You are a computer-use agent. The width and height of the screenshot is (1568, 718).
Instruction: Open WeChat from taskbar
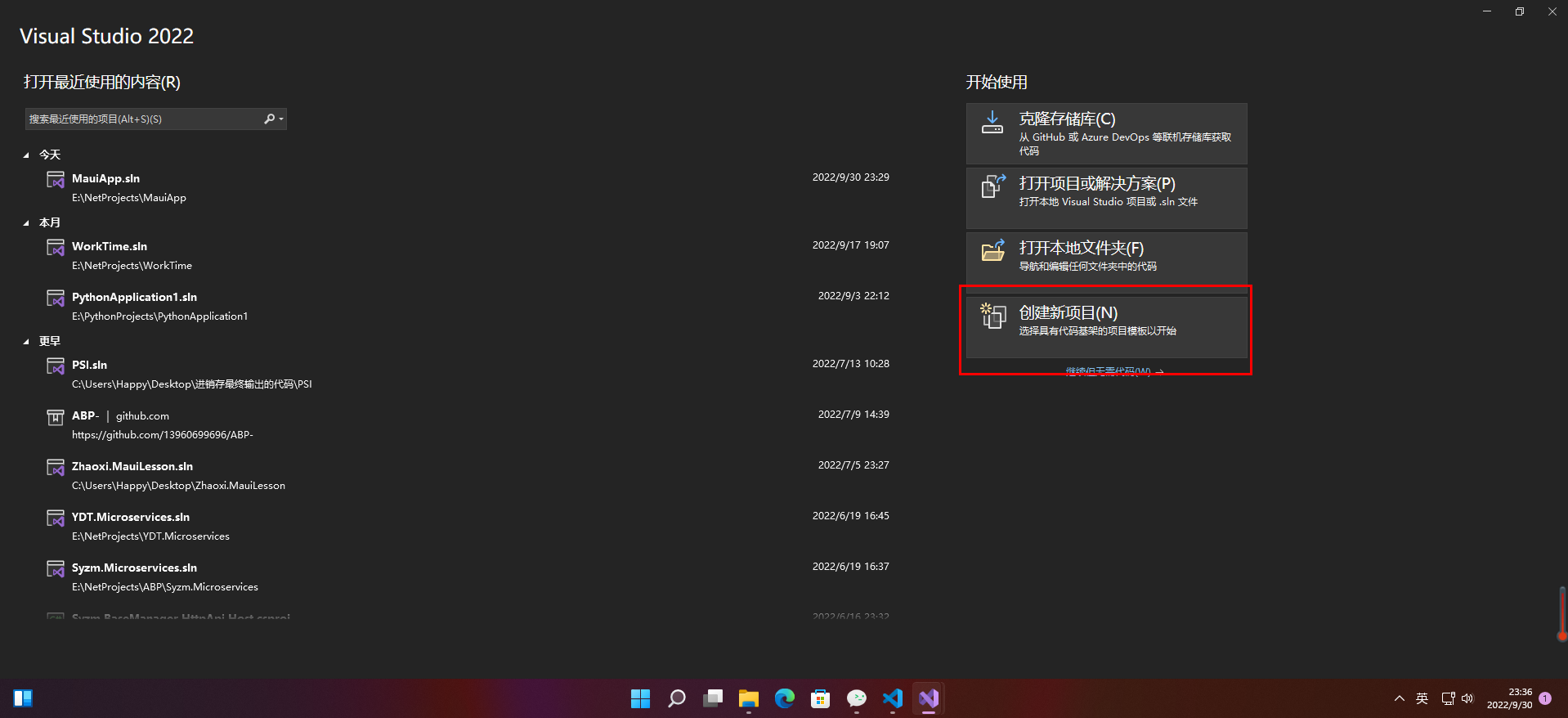click(857, 698)
